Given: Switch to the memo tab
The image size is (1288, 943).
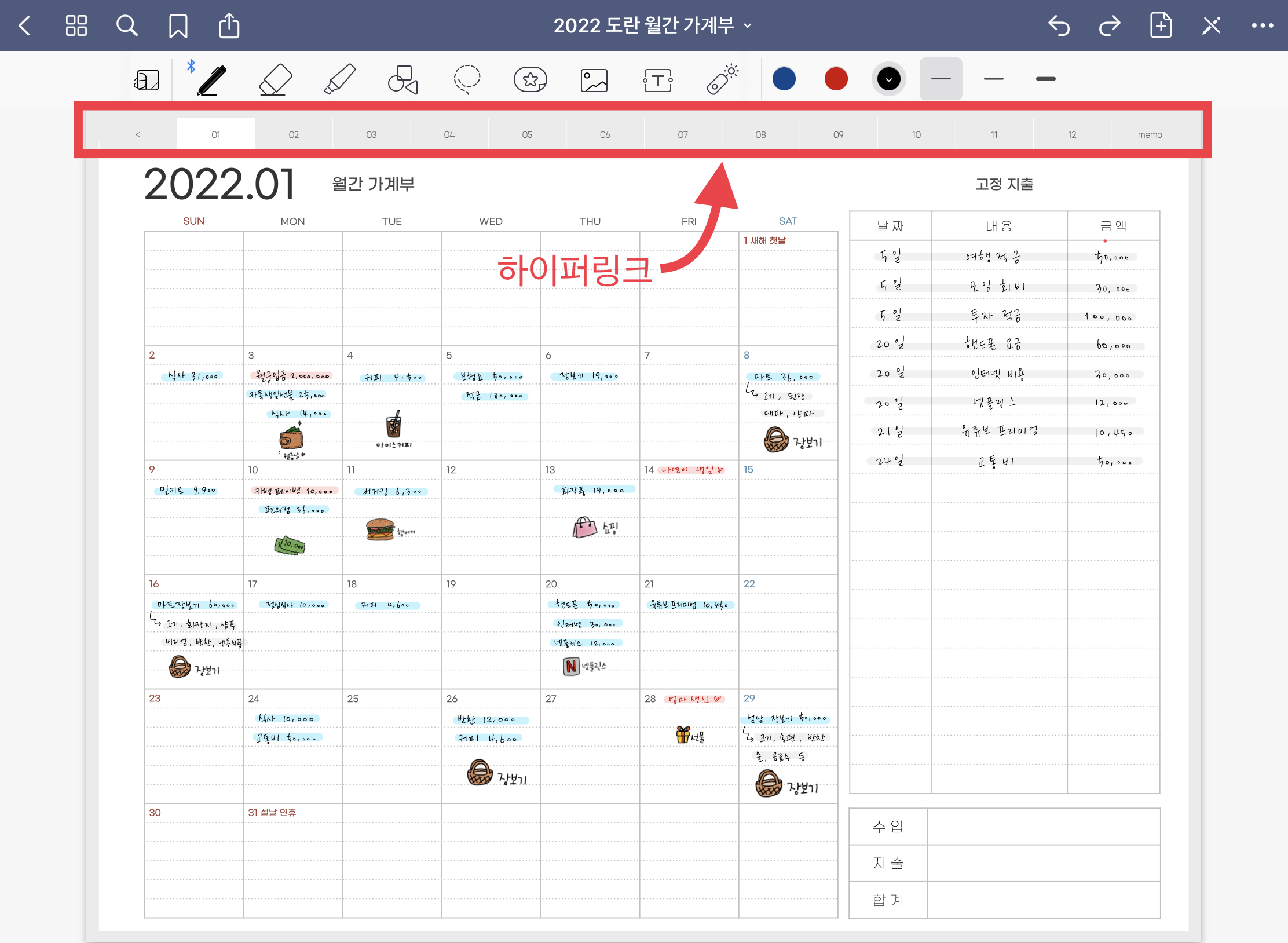Looking at the screenshot, I should point(1150,134).
